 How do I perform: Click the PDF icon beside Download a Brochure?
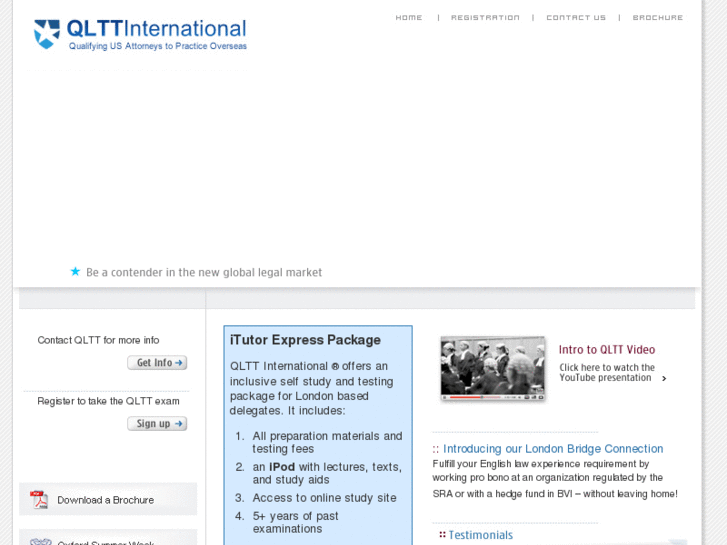(x=39, y=500)
